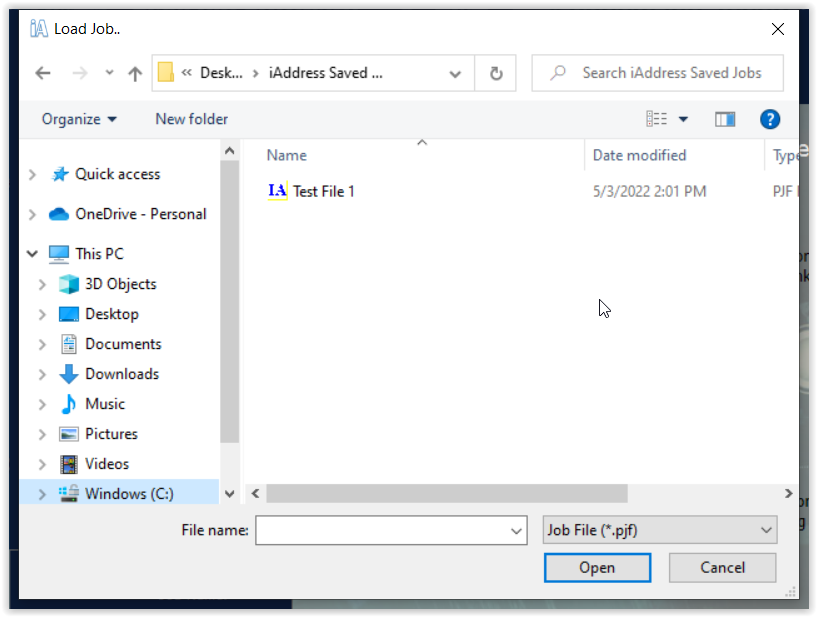
Task: Expand the Quick access tree node
Action: click(x=32, y=174)
